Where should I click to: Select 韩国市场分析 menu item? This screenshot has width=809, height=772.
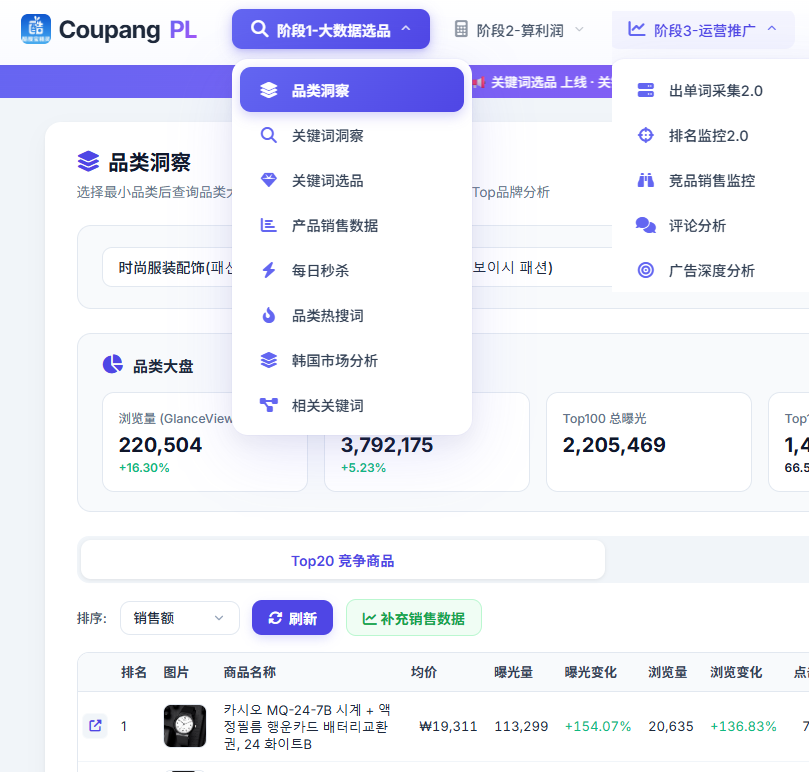(352, 360)
